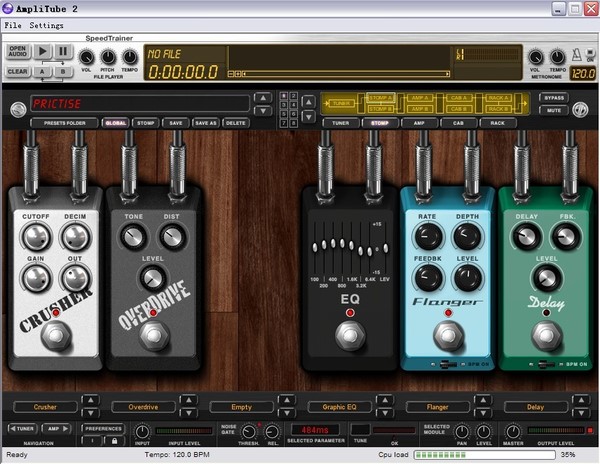This screenshot has width=600, height=464.
Task: Click the round logo left of preset display
Action: pos(18,110)
